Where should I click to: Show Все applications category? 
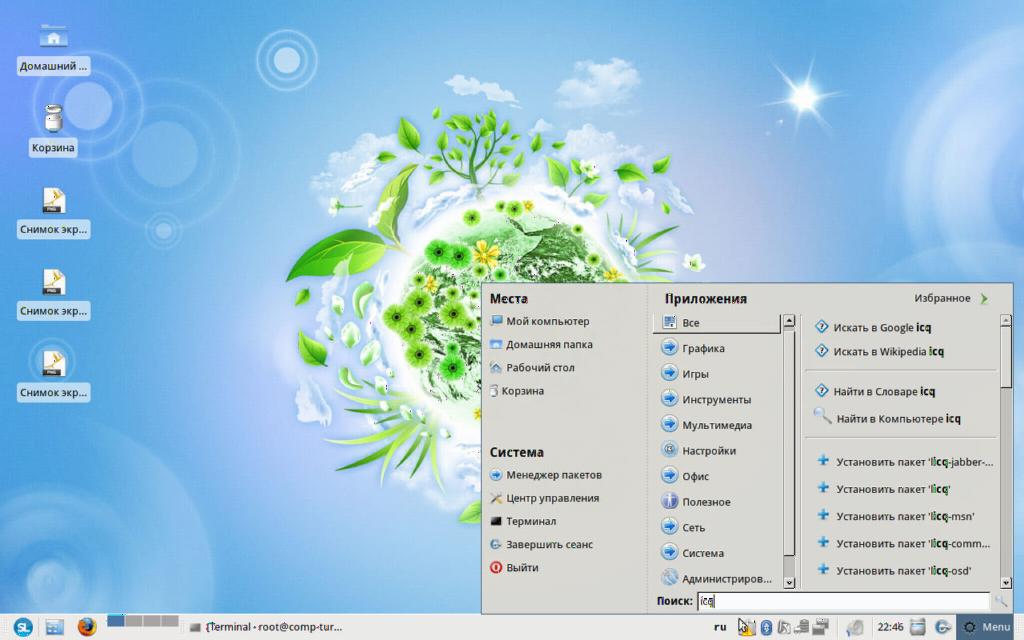tap(716, 323)
